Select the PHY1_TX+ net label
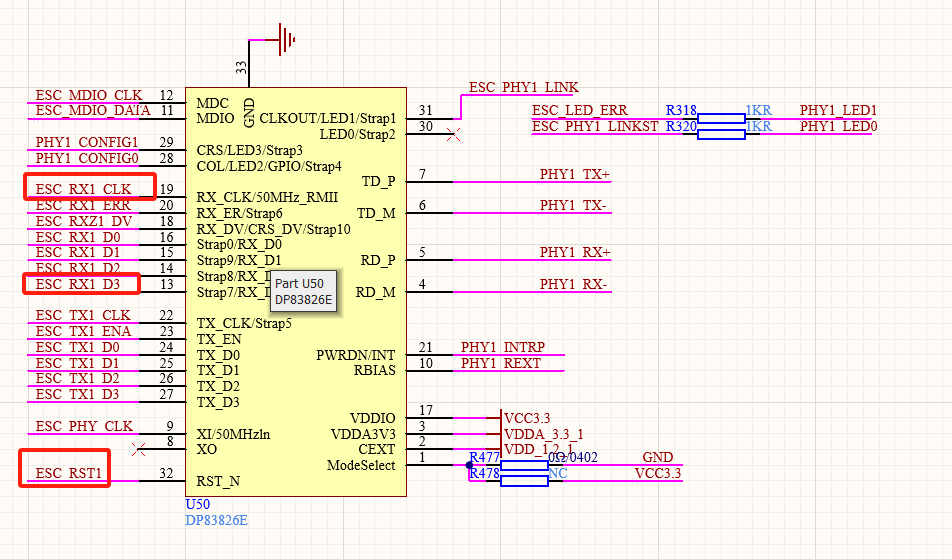 click(575, 174)
